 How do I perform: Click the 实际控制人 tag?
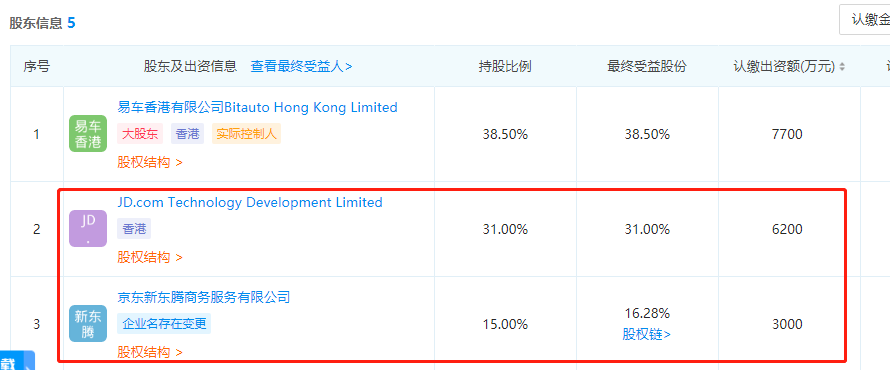click(x=246, y=134)
